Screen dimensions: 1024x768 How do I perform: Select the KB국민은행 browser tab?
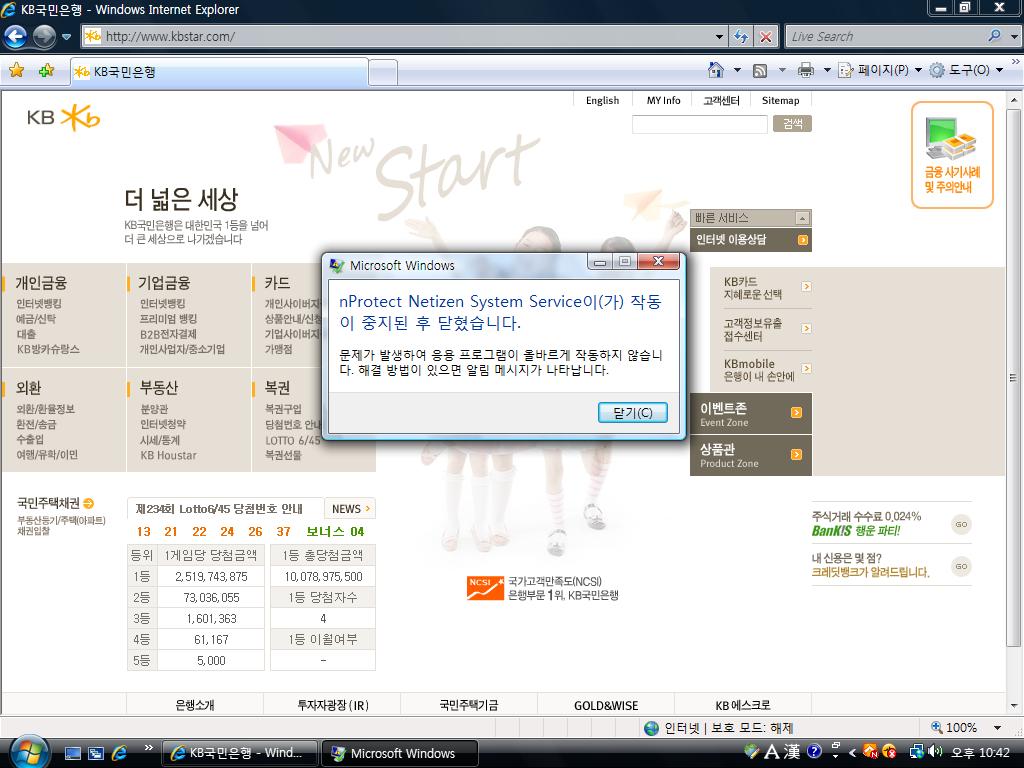[219, 72]
